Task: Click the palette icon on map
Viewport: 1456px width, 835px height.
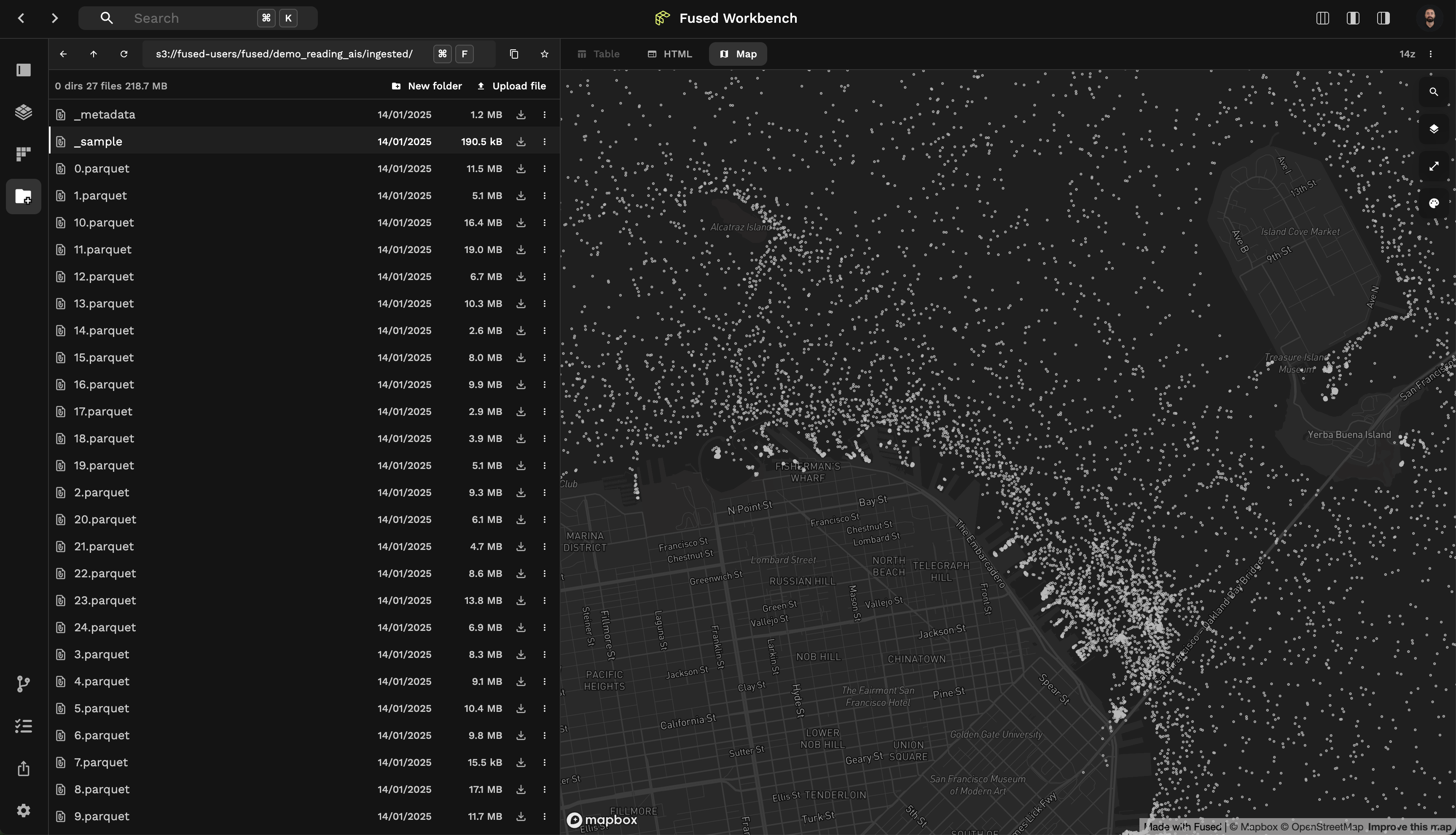Action: [x=1434, y=203]
